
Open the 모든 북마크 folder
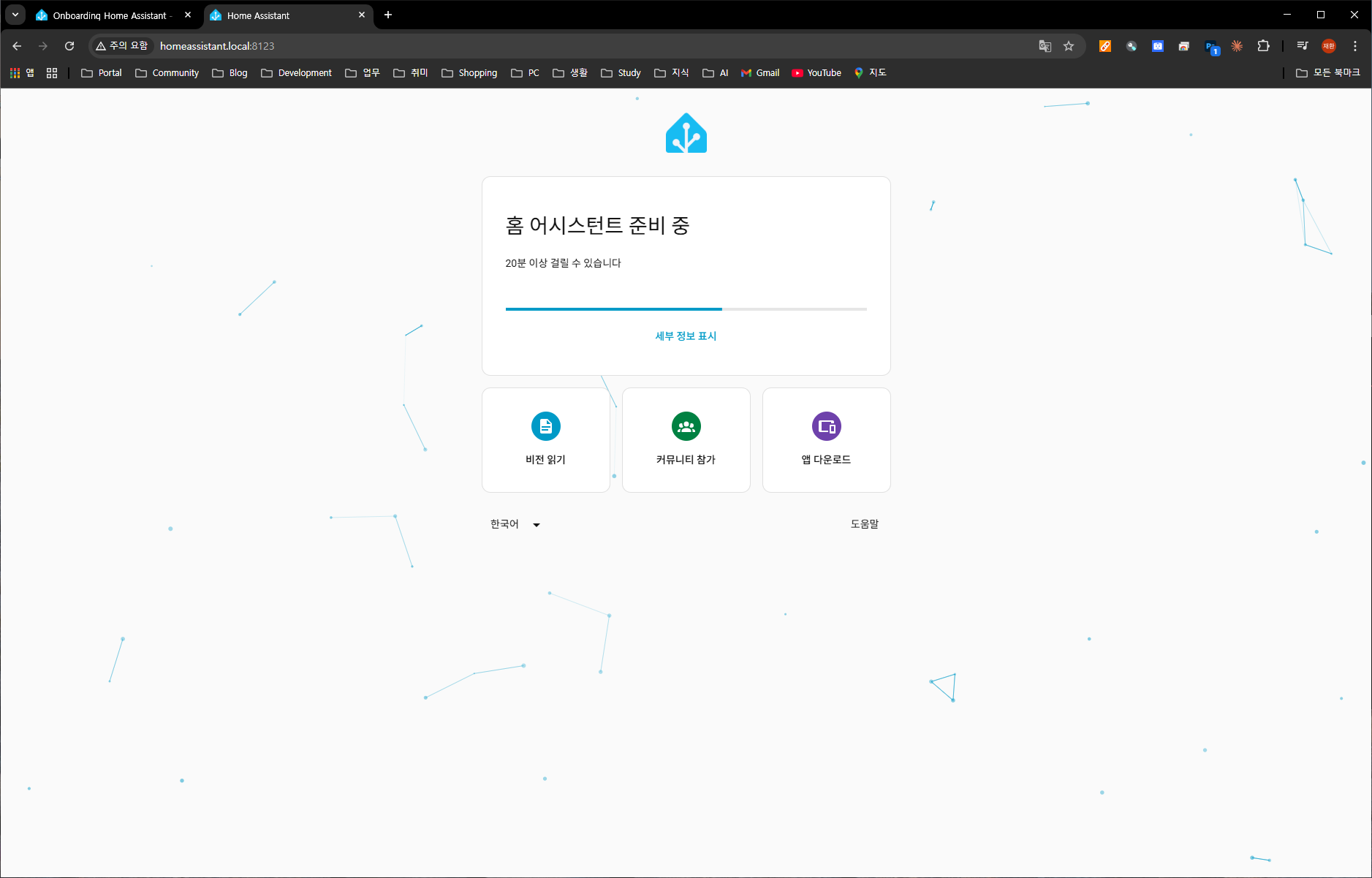pyautogui.click(x=1328, y=73)
